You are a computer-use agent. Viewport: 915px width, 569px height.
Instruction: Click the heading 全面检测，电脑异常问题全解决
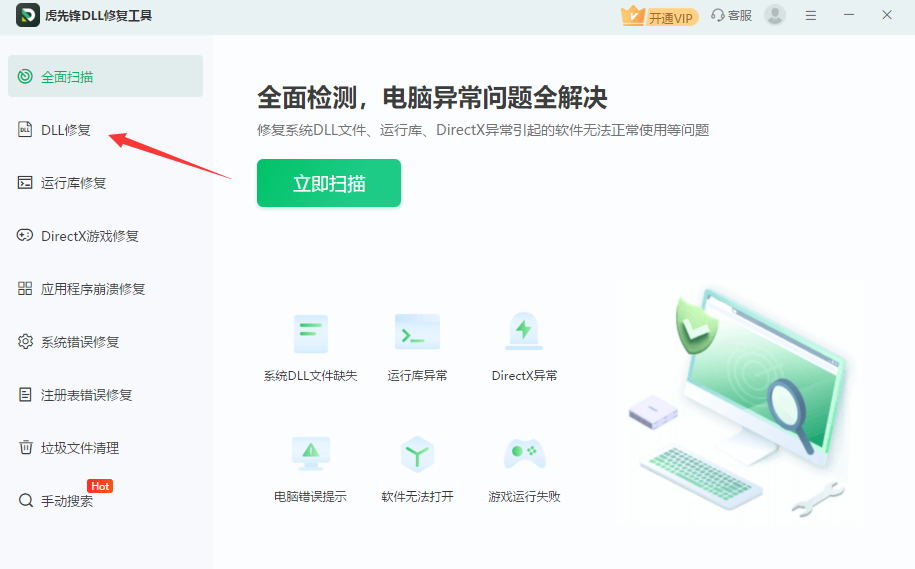coord(432,97)
